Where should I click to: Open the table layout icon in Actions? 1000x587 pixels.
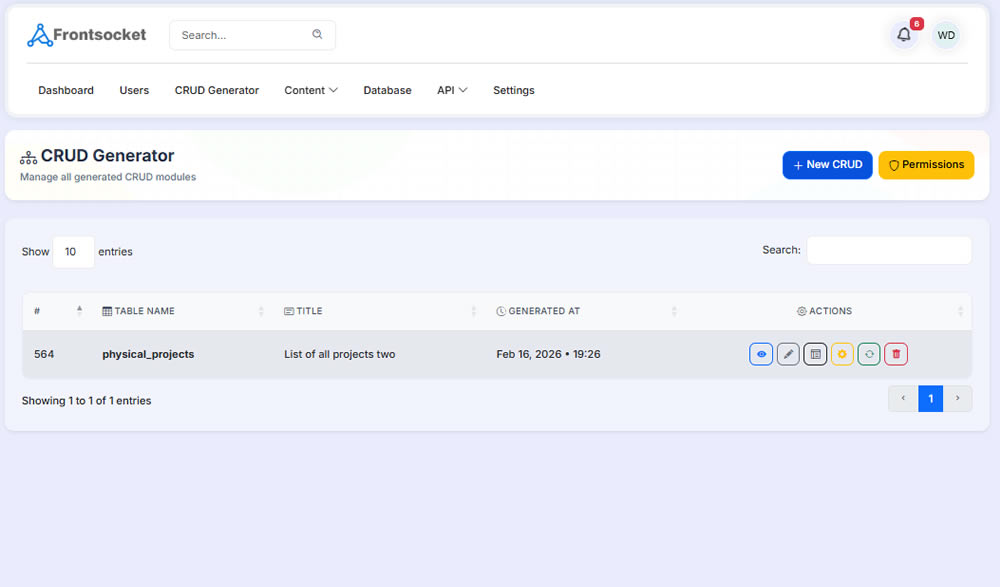click(x=815, y=354)
